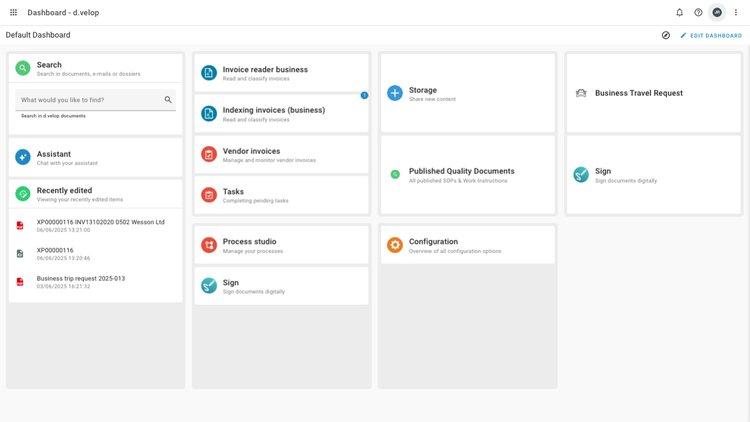
Task: Click the blue notification badge on Indexing invoices
Action: pos(364,95)
